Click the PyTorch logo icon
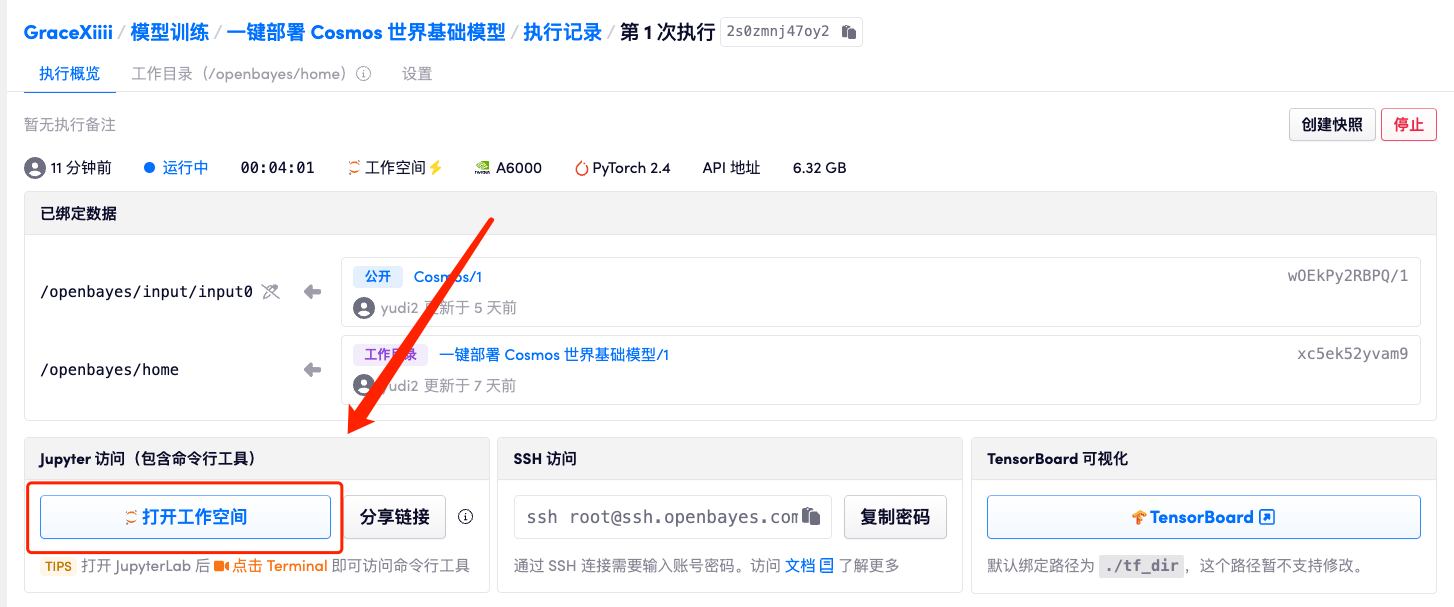1454x607 pixels. point(581,168)
